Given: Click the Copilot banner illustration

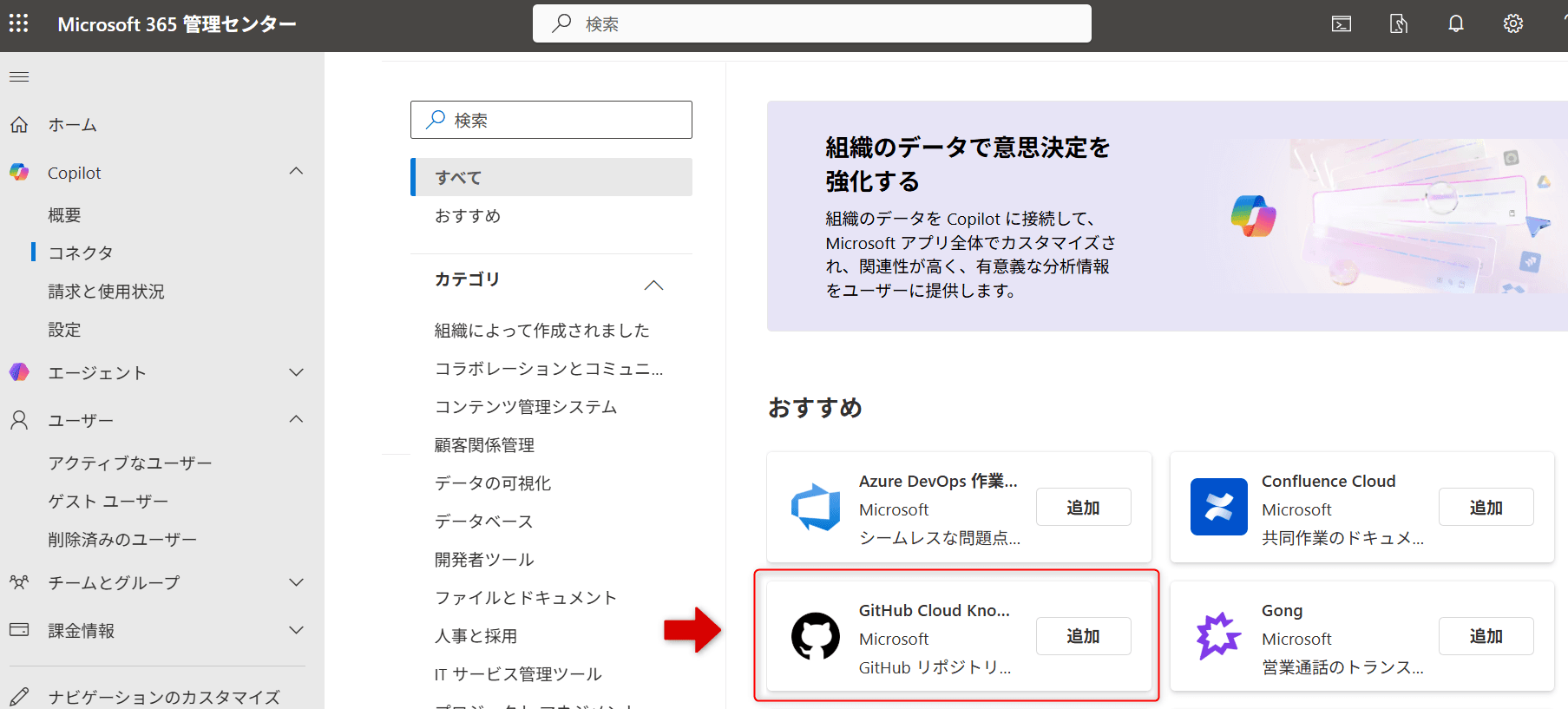Looking at the screenshot, I should click(1393, 216).
